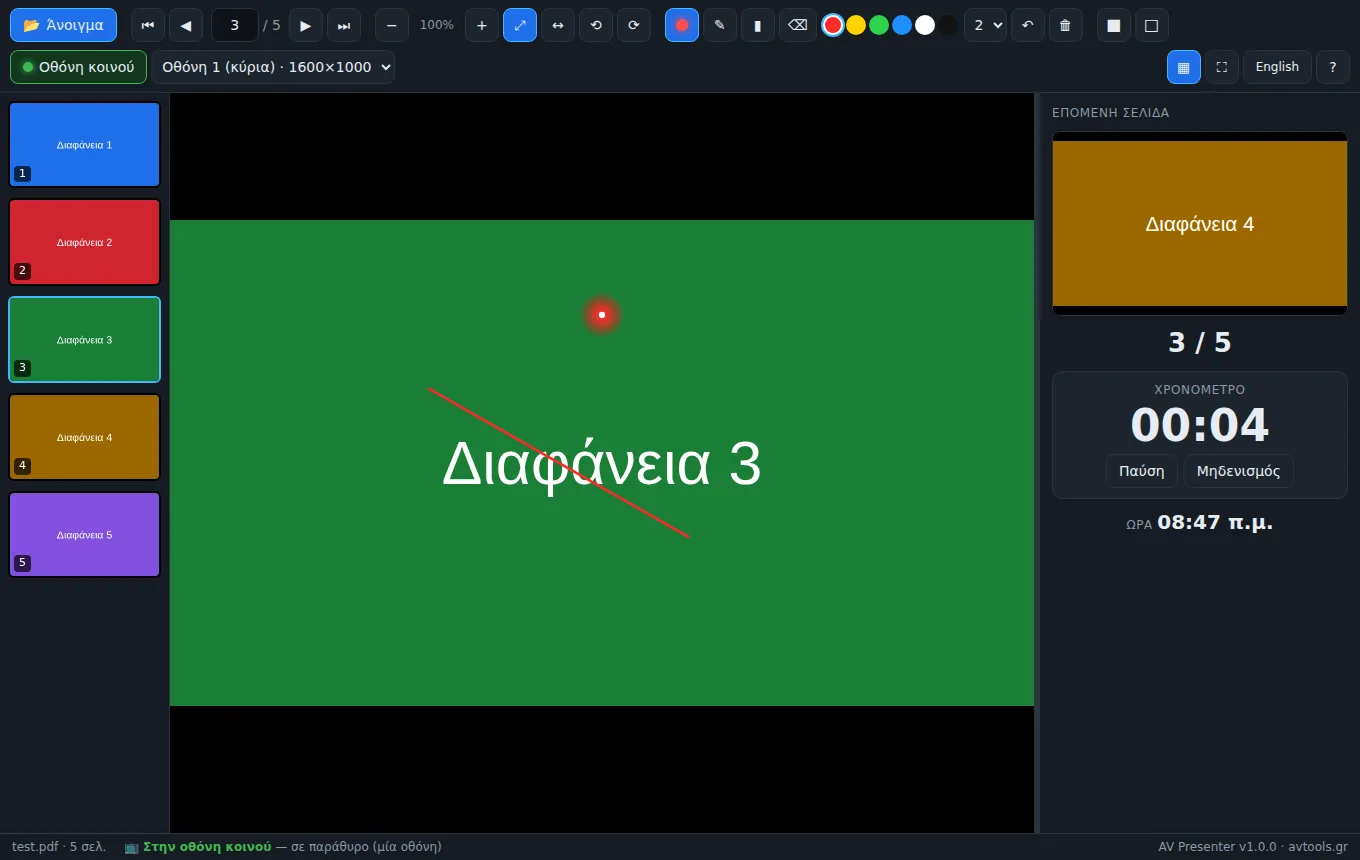Go to next page arrow
Image resolution: width=1360 pixels, height=860 pixels.
[x=306, y=25]
